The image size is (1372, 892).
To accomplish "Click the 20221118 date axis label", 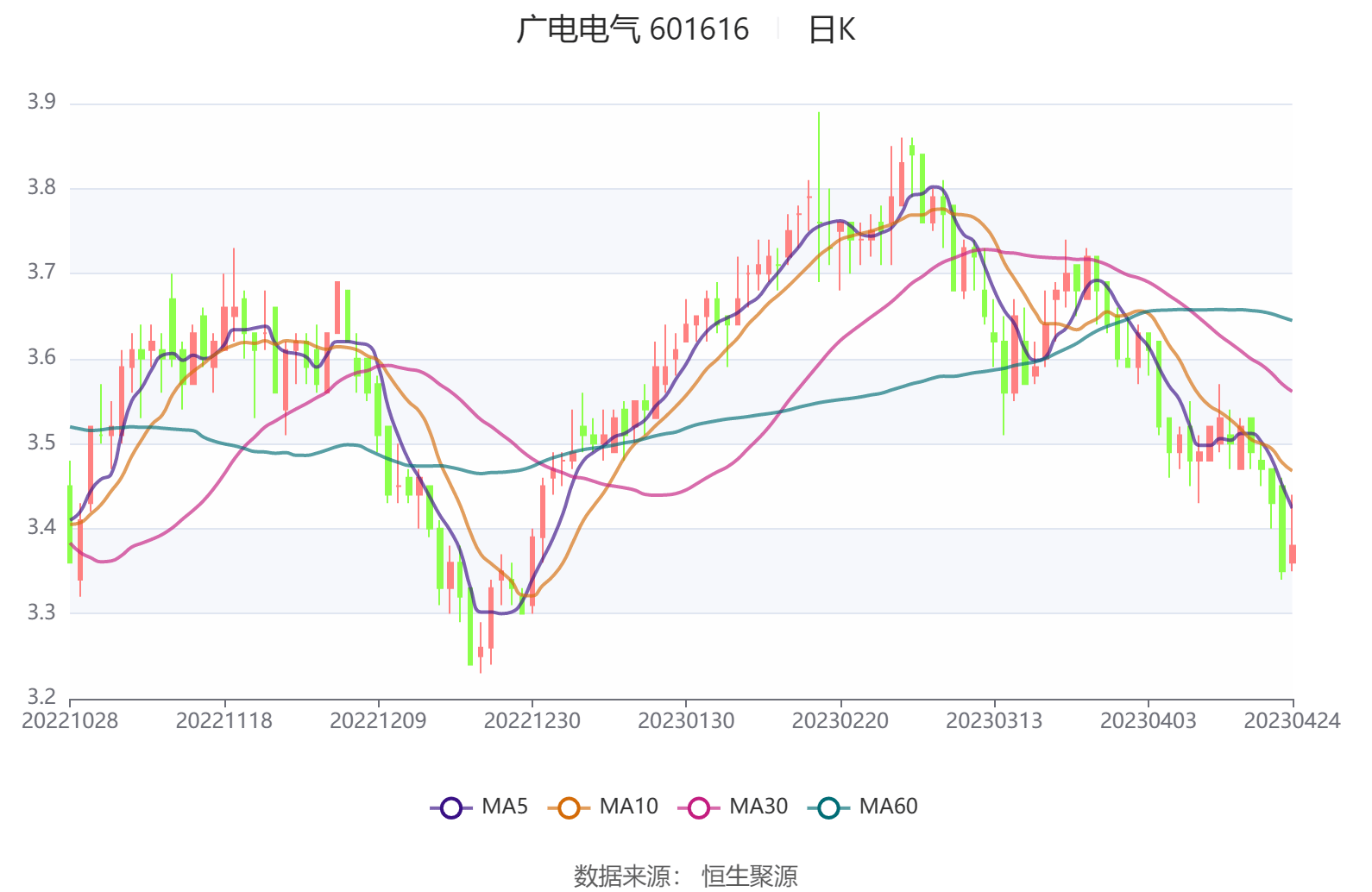I will pyautogui.click(x=224, y=721).
